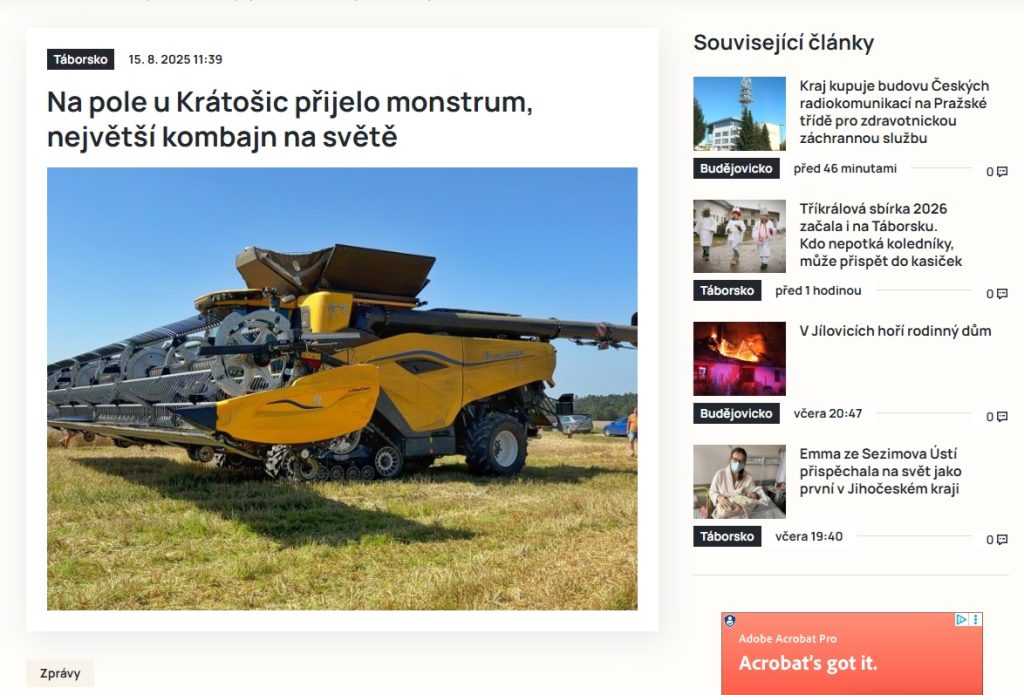Click the AdChoices triangle icon on ad
1024x695 pixels.
(961, 619)
